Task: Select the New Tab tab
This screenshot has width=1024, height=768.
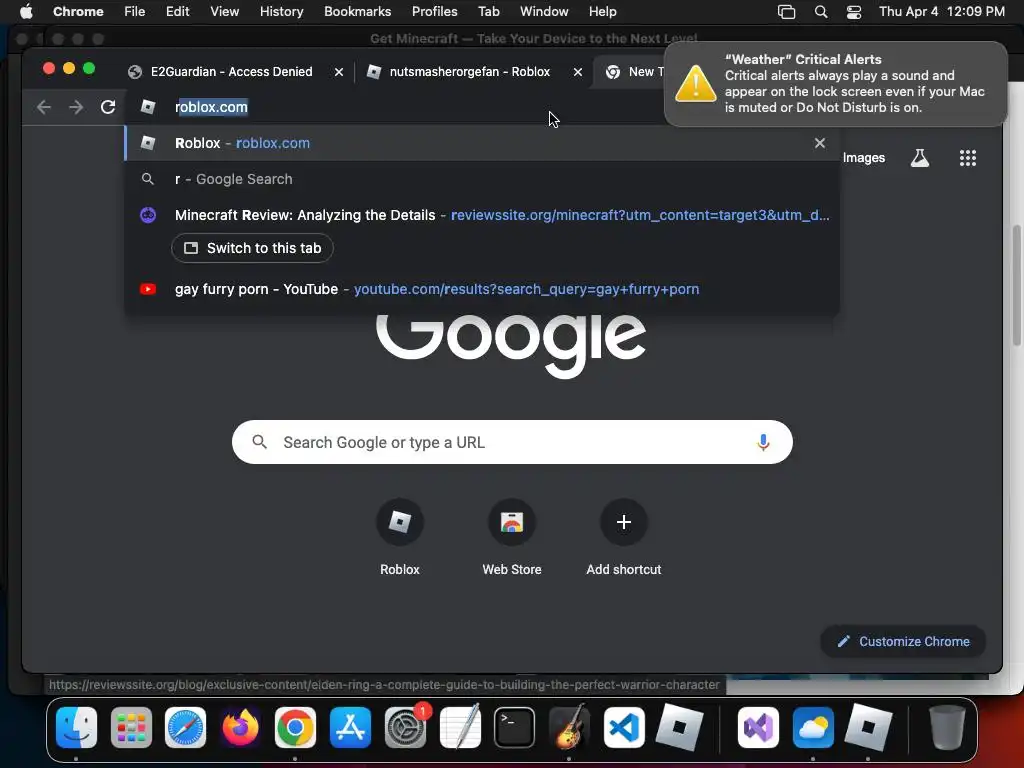Action: click(633, 72)
